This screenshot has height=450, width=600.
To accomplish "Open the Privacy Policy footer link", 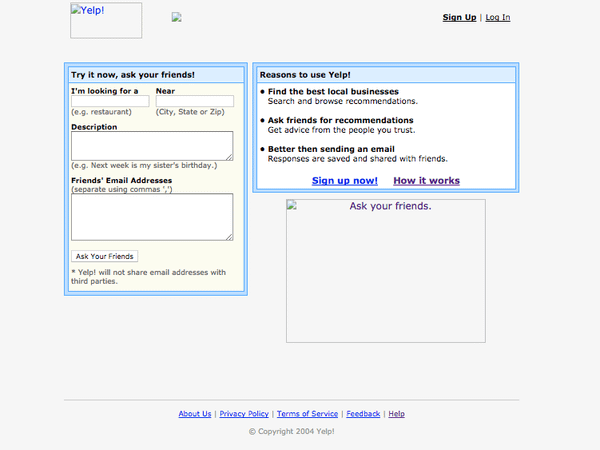I will (244, 414).
